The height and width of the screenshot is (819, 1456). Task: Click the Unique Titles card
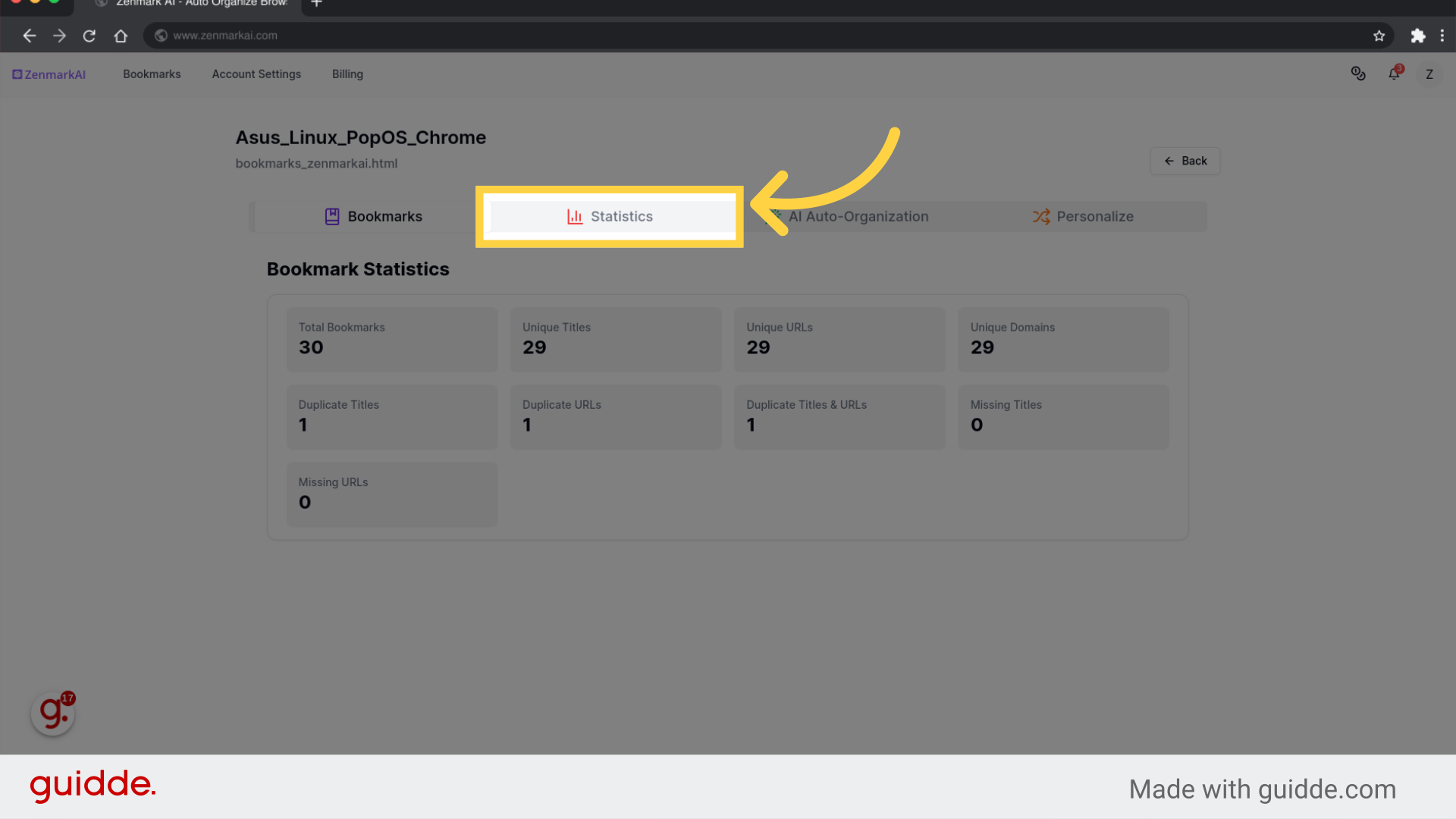[x=616, y=340]
